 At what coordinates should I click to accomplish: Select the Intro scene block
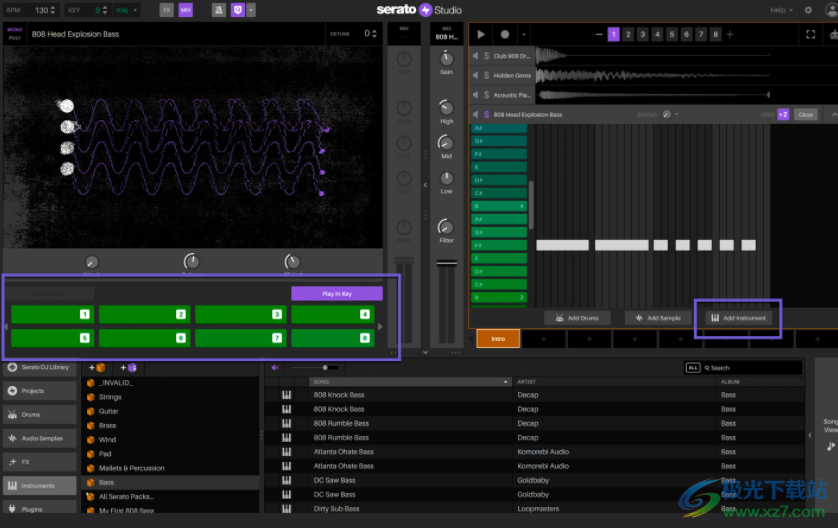[x=498, y=339]
